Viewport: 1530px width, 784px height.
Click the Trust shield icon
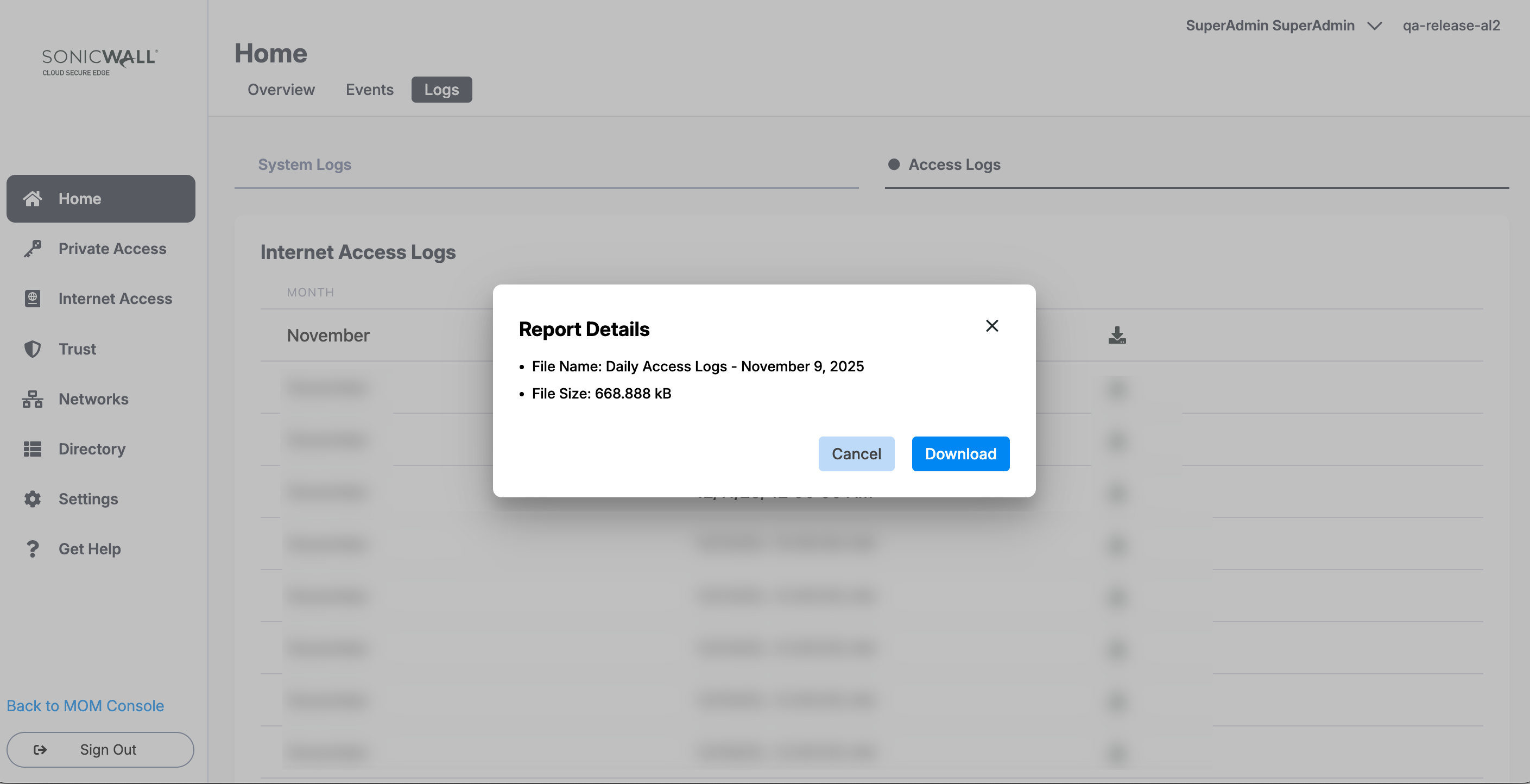tap(33, 349)
